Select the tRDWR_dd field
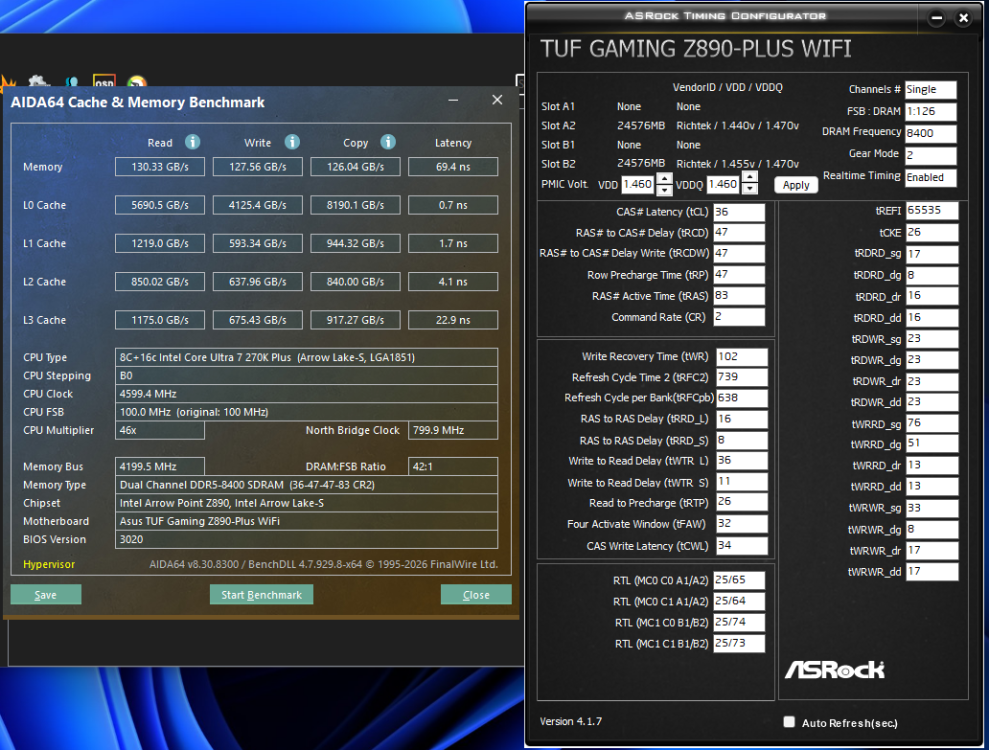The image size is (989, 750). (x=932, y=402)
